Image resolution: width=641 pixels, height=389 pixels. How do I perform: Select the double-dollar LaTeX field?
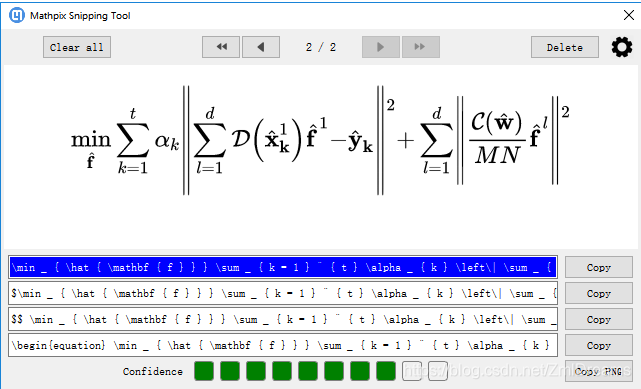point(283,320)
